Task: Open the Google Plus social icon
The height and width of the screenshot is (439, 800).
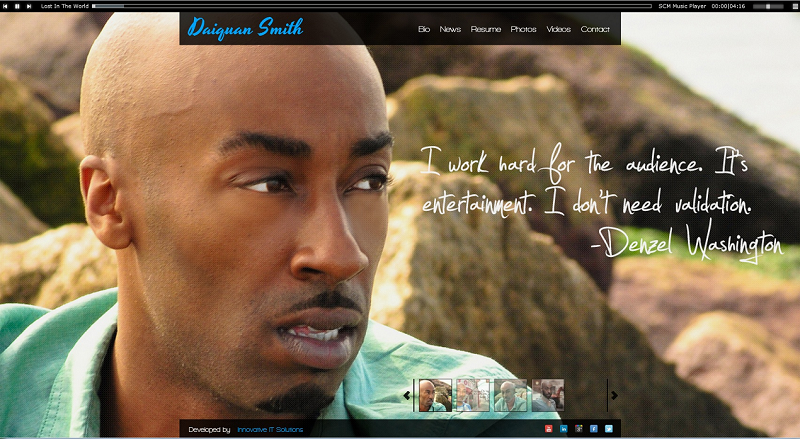Action: tap(579, 429)
